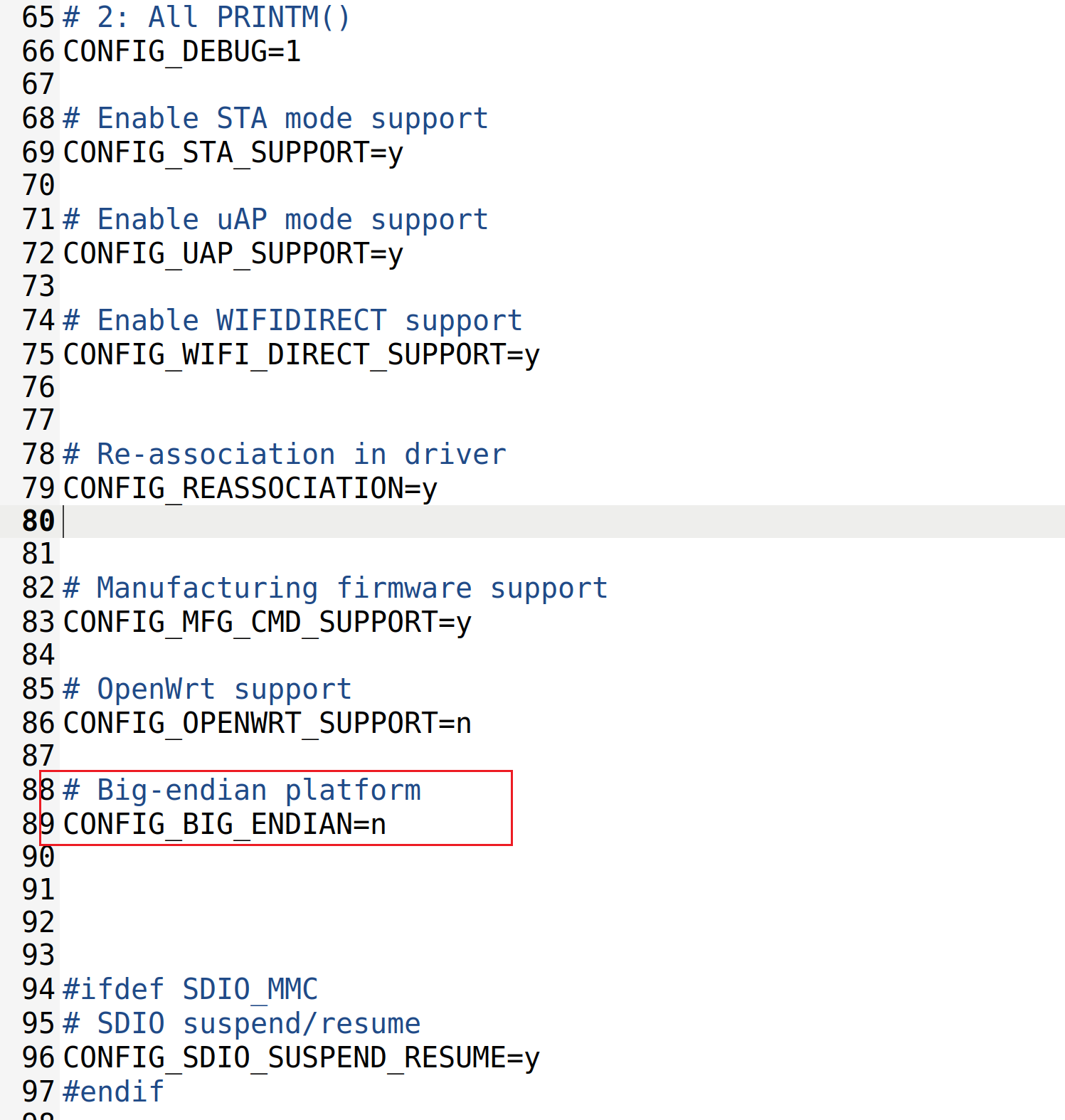Place cursor on CONFIG_MFG_CMD_SUPPORT=y line
The image size is (1065, 1120).
[267, 623]
